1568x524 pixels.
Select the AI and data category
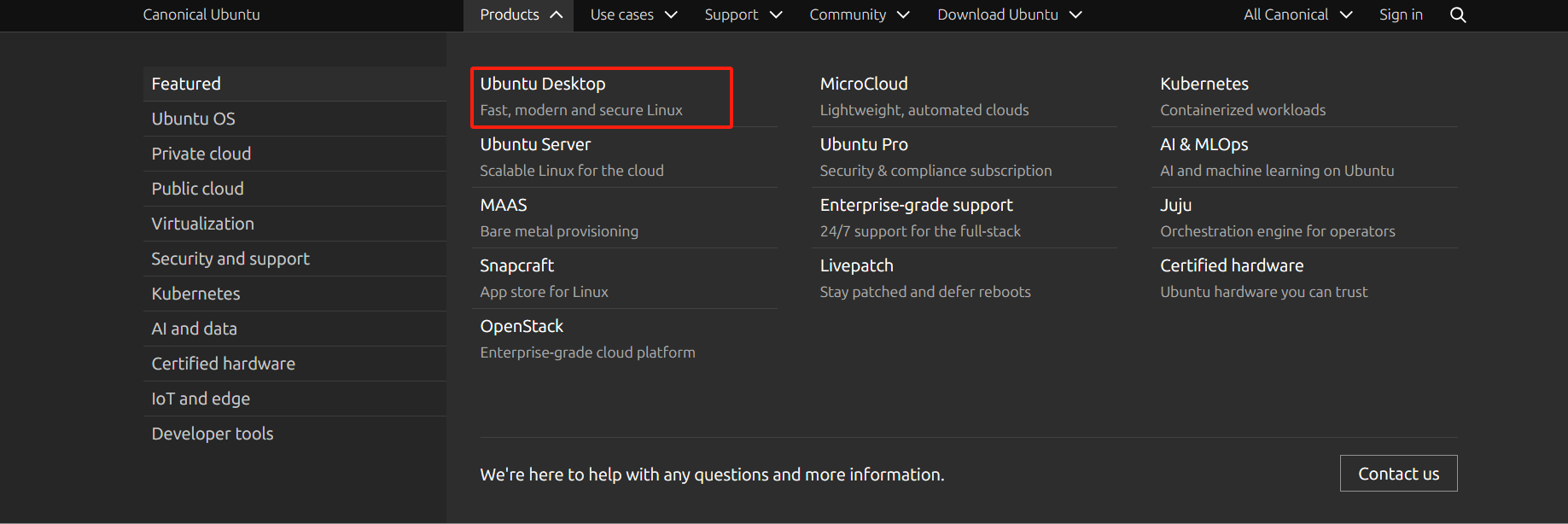[294, 329]
